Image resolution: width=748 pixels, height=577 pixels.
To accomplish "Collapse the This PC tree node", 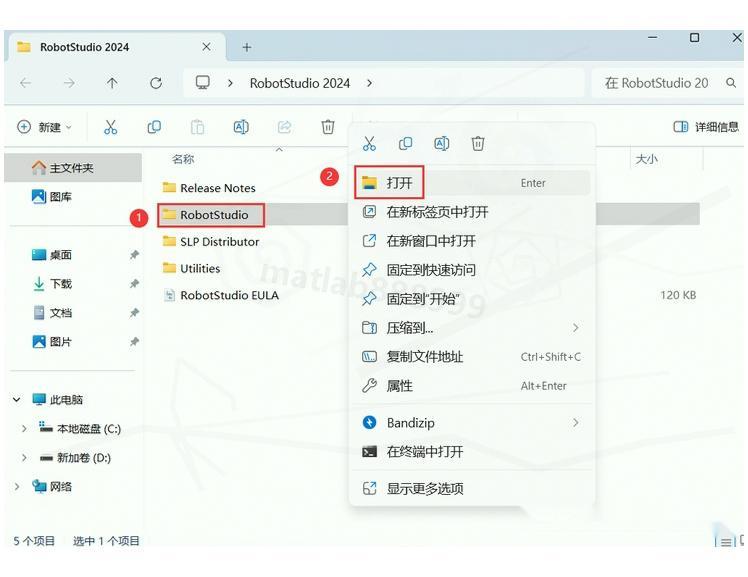I will [17, 400].
